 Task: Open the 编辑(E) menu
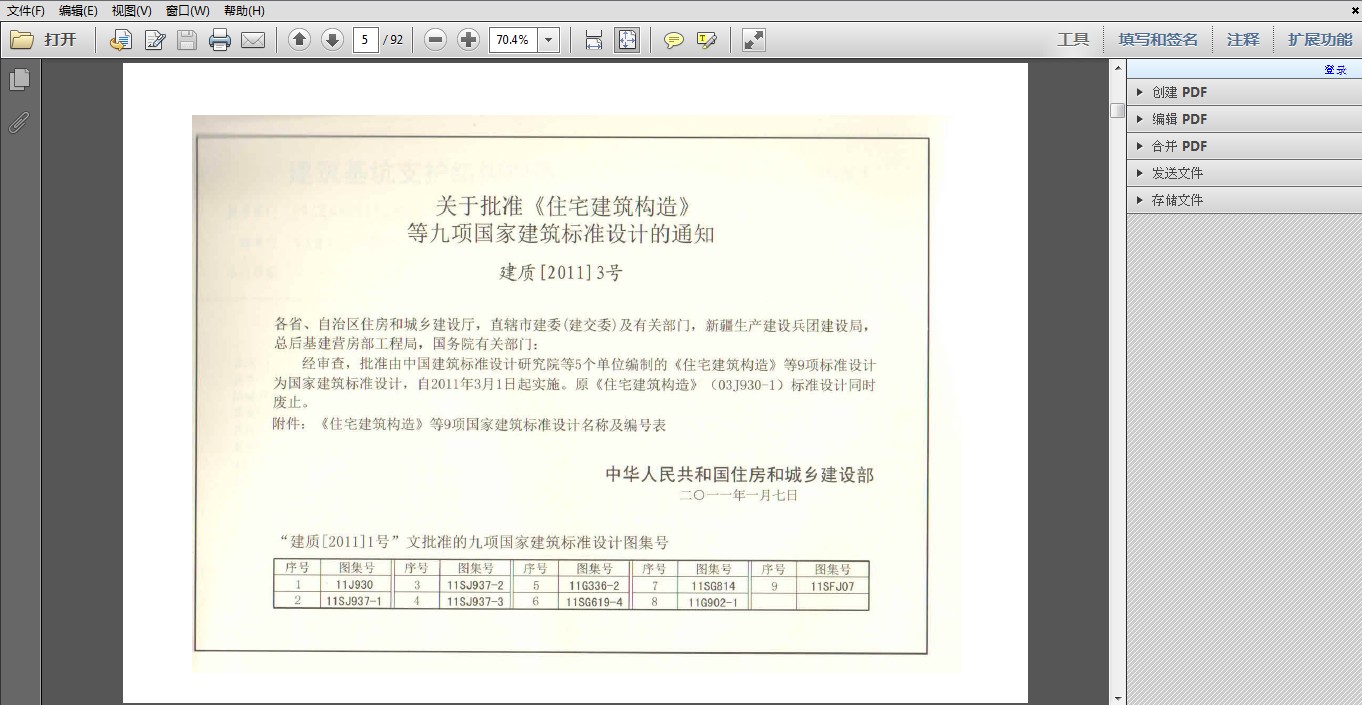(78, 10)
